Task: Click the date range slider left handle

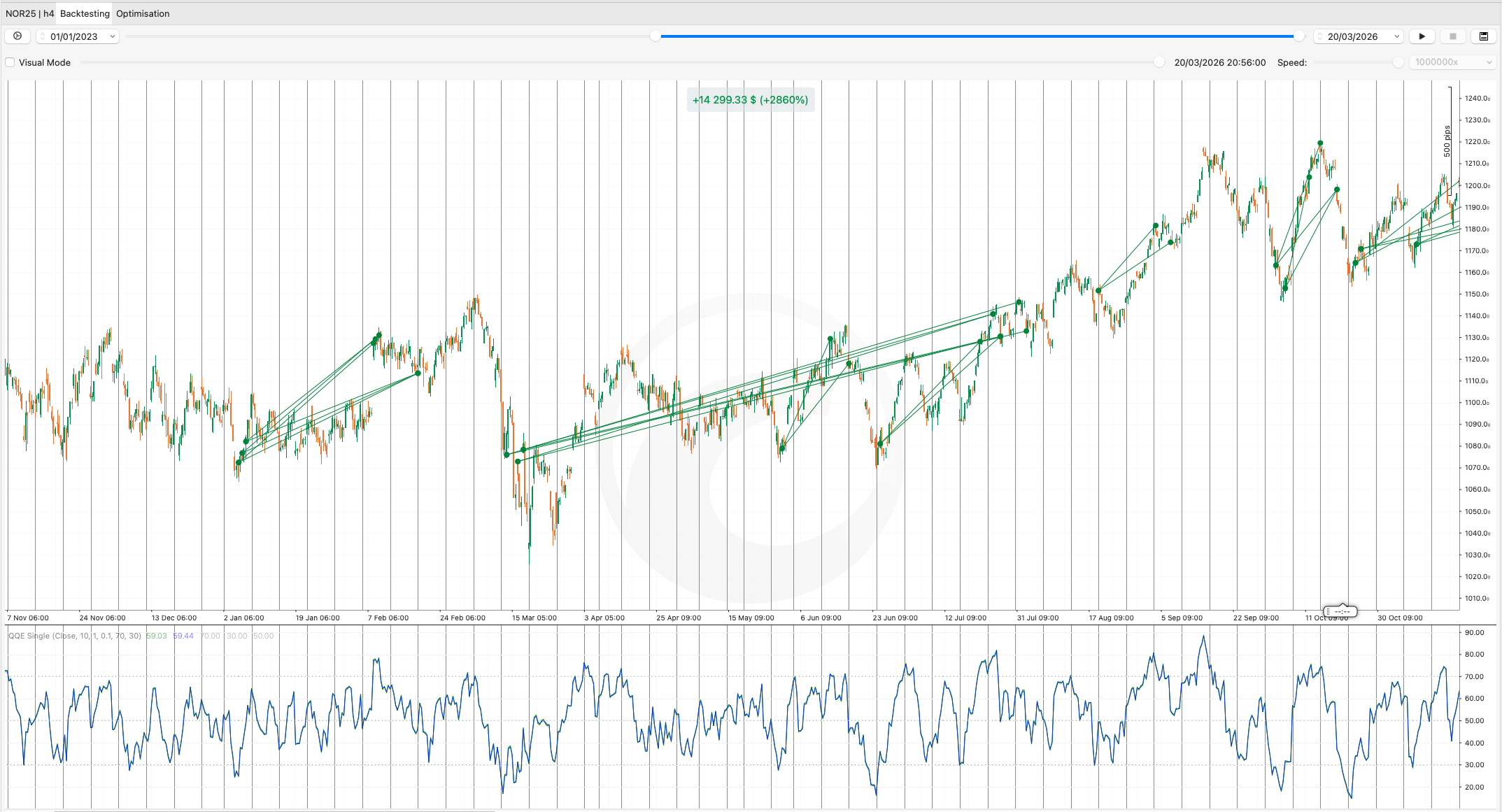Action: [656, 36]
